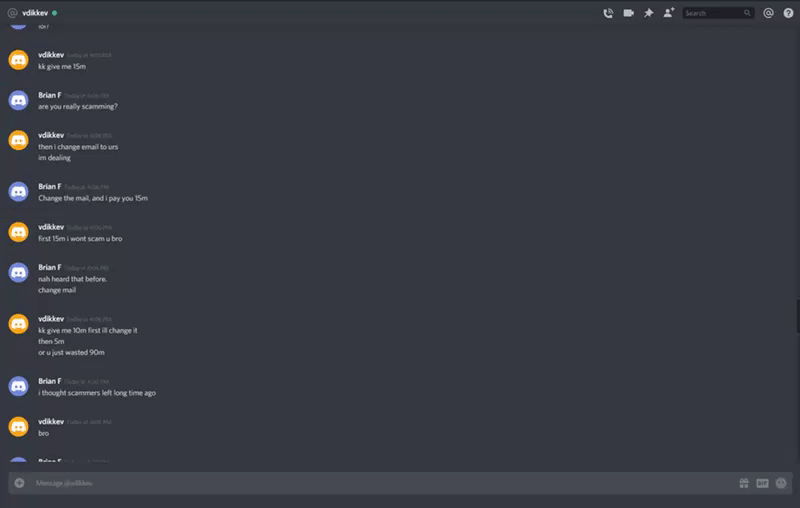Click Brian F's avatar beside 'are you really scamming?'

18,100
